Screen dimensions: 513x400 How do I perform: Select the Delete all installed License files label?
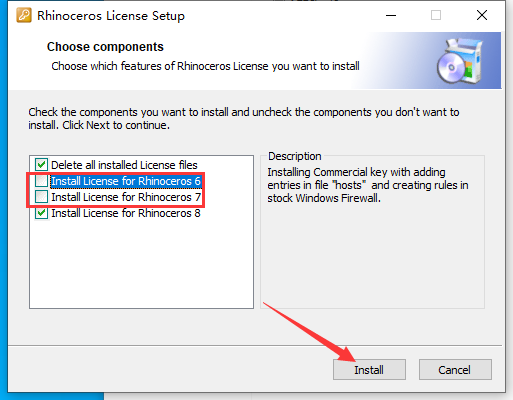(124, 165)
